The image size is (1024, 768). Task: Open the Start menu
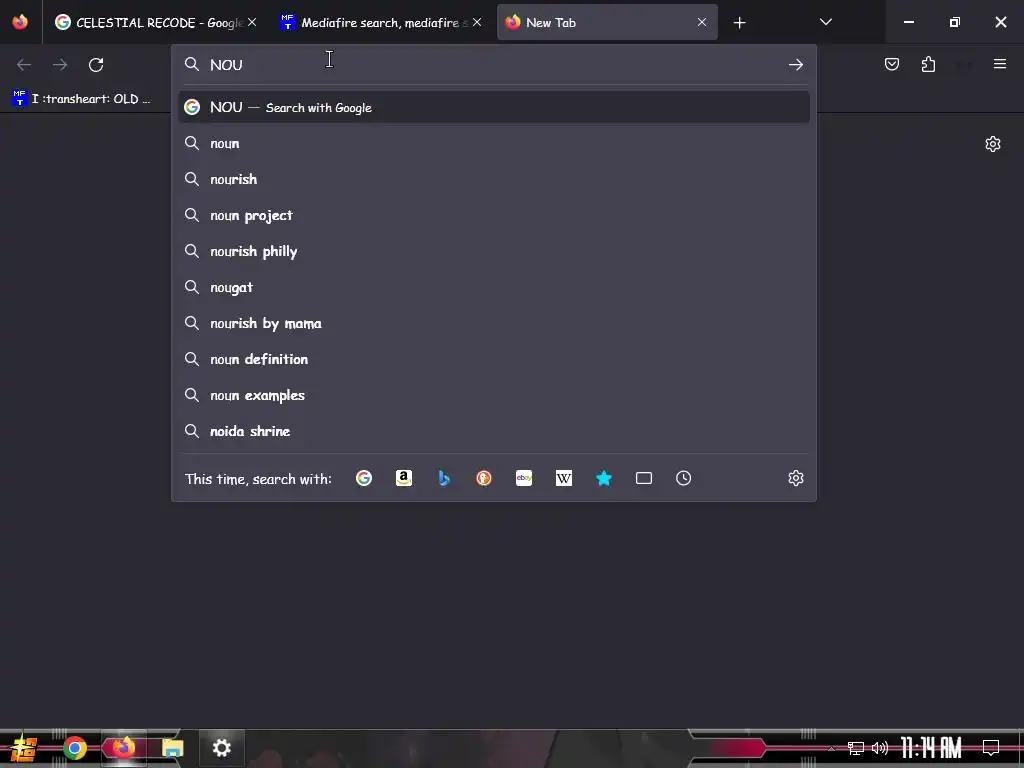click(x=24, y=748)
